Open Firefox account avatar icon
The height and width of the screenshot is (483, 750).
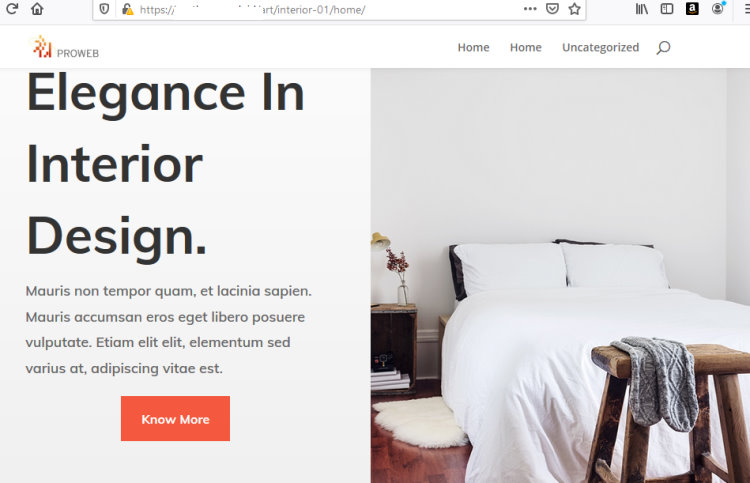pyautogui.click(x=717, y=9)
